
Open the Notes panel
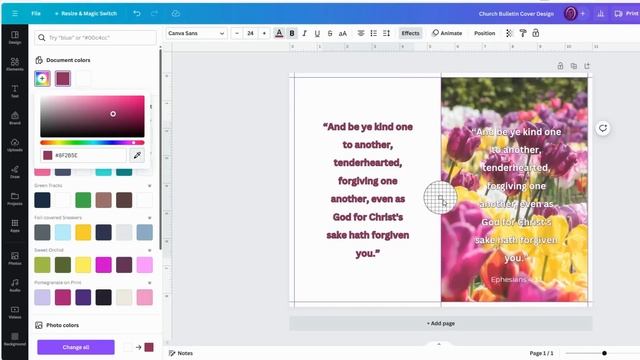(x=181, y=353)
